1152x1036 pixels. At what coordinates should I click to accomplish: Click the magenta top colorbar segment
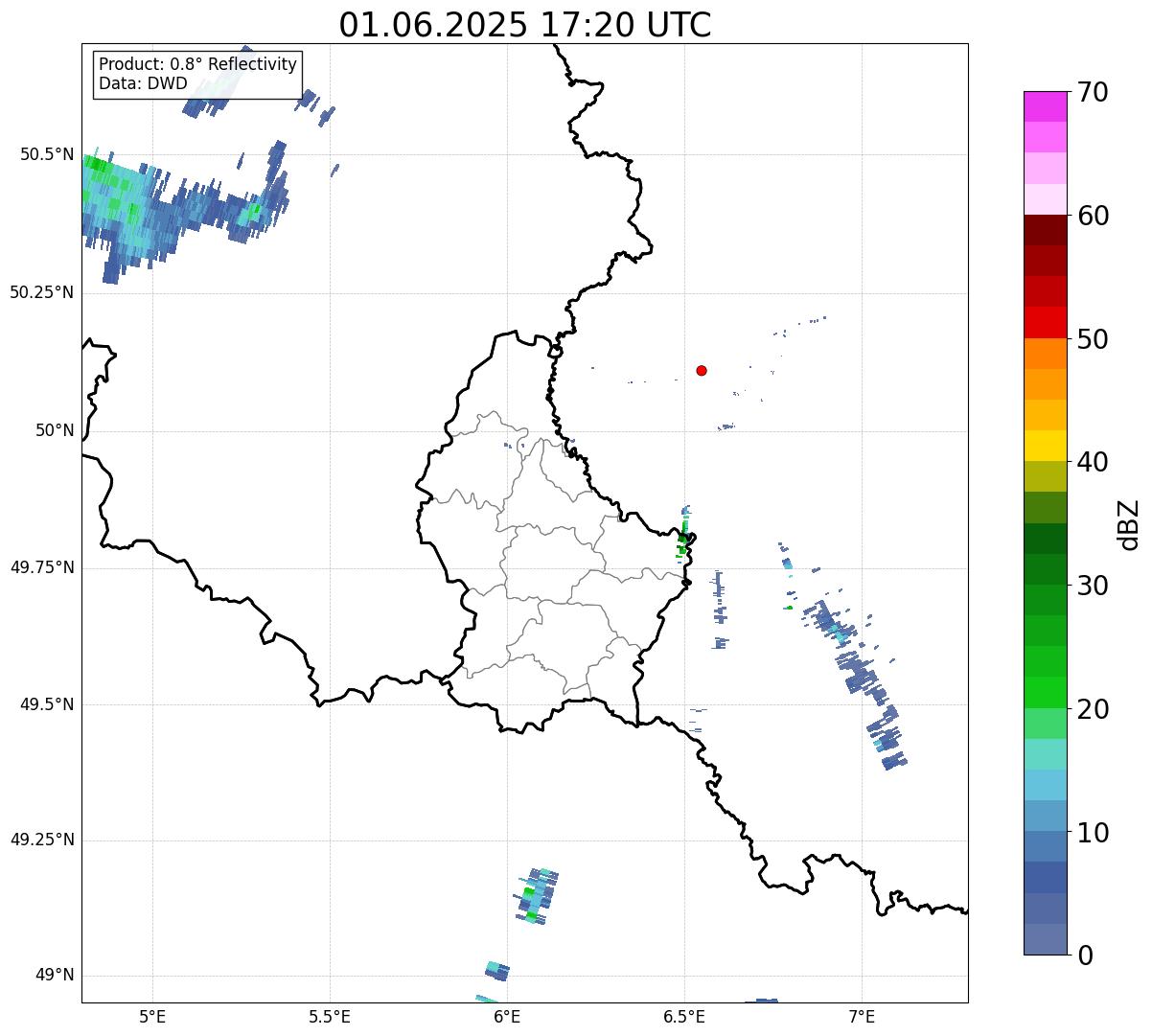pyautogui.click(x=1045, y=106)
